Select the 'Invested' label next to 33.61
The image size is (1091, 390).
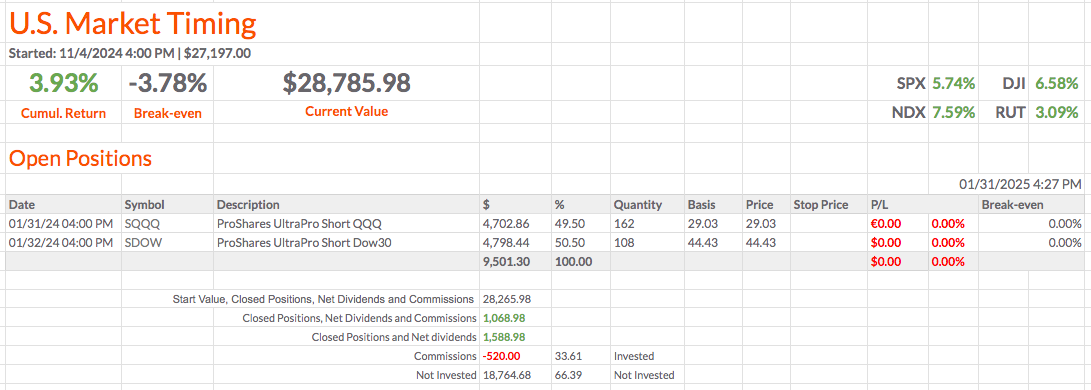tap(634, 356)
